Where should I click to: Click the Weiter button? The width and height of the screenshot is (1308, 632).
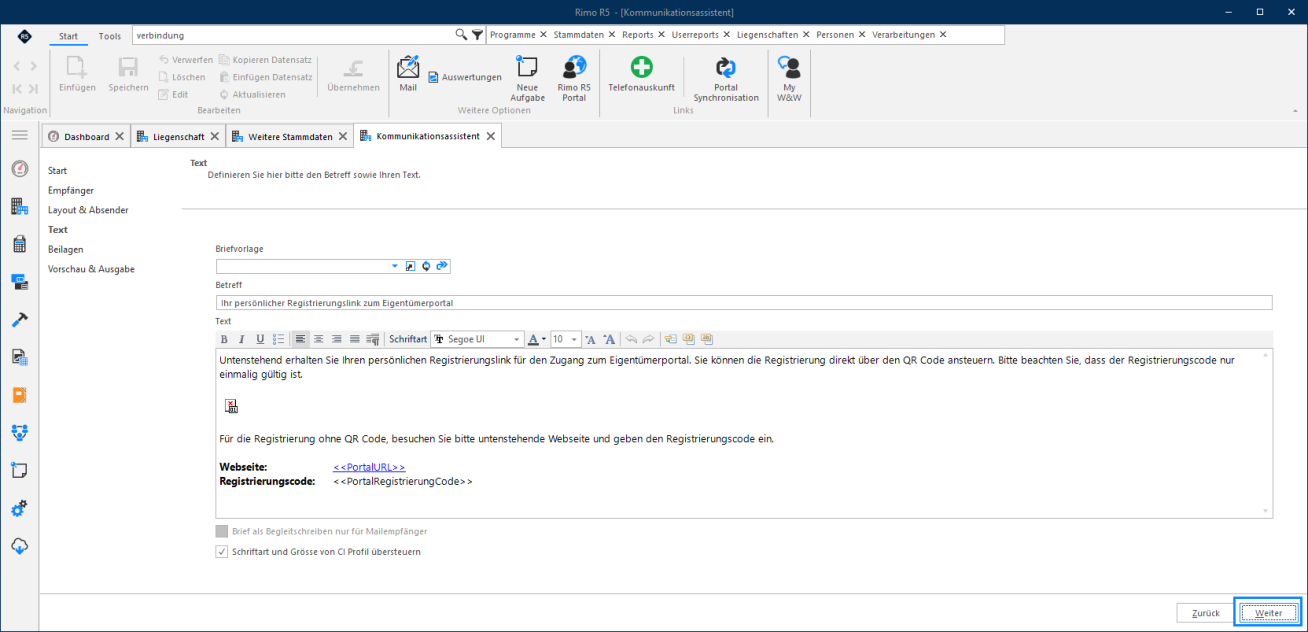(x=1268, y=612)
